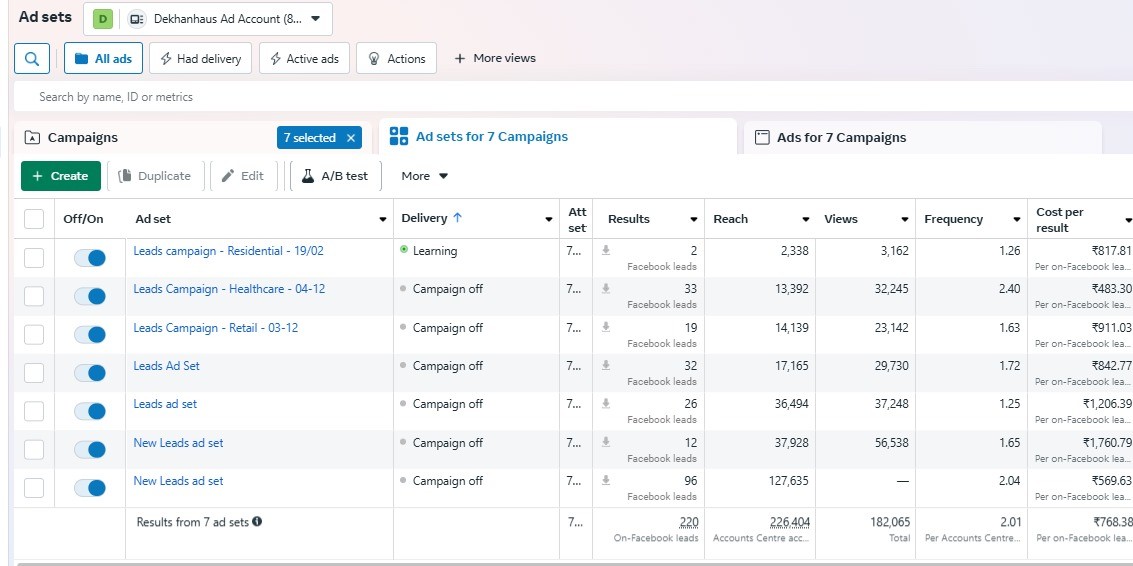This screenshot has height=566, width=1133.
Task: Open Leads Campaign - Healthcare - 04-12 link
Action: coord(229,289)
